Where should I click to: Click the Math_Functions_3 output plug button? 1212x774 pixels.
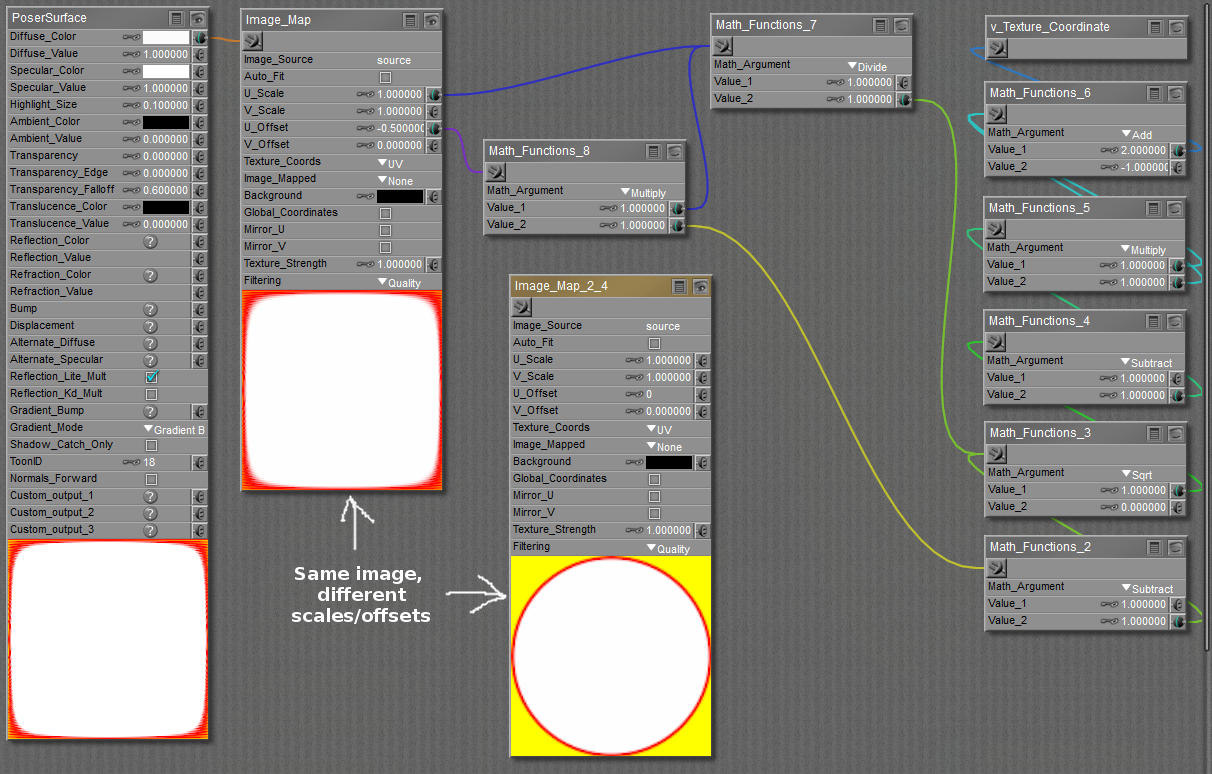tap(997, 454)
